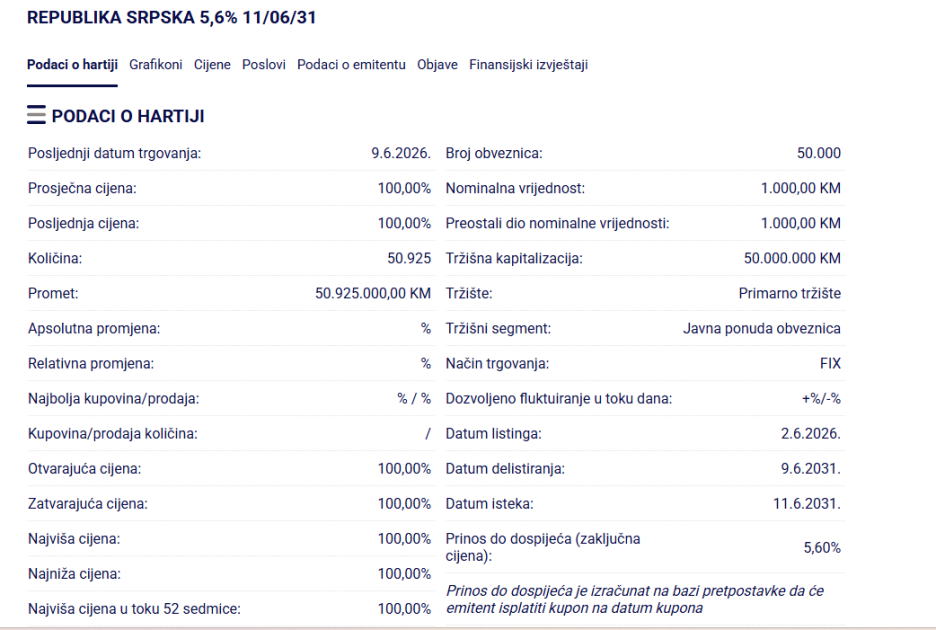
Task: Click the Posljednja cijena value 100,00%
Action: click(404, 223)
